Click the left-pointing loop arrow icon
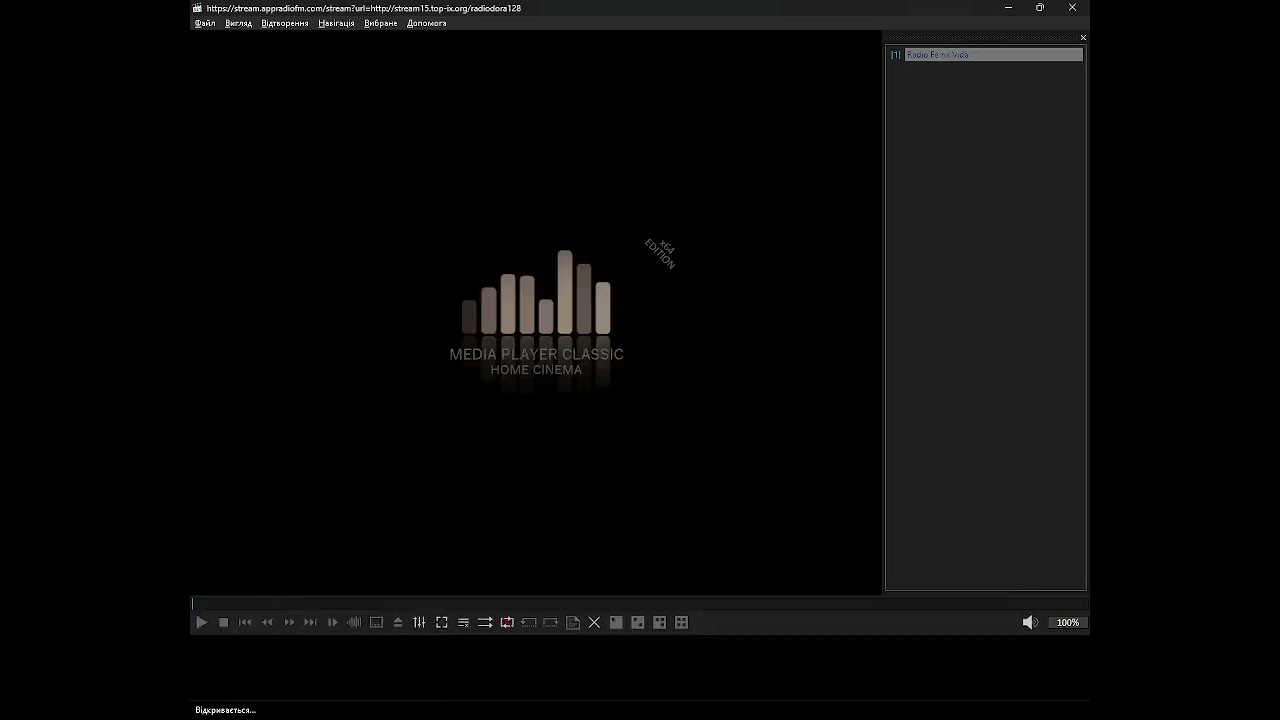Screen dimensions: 1280x720 529,622
